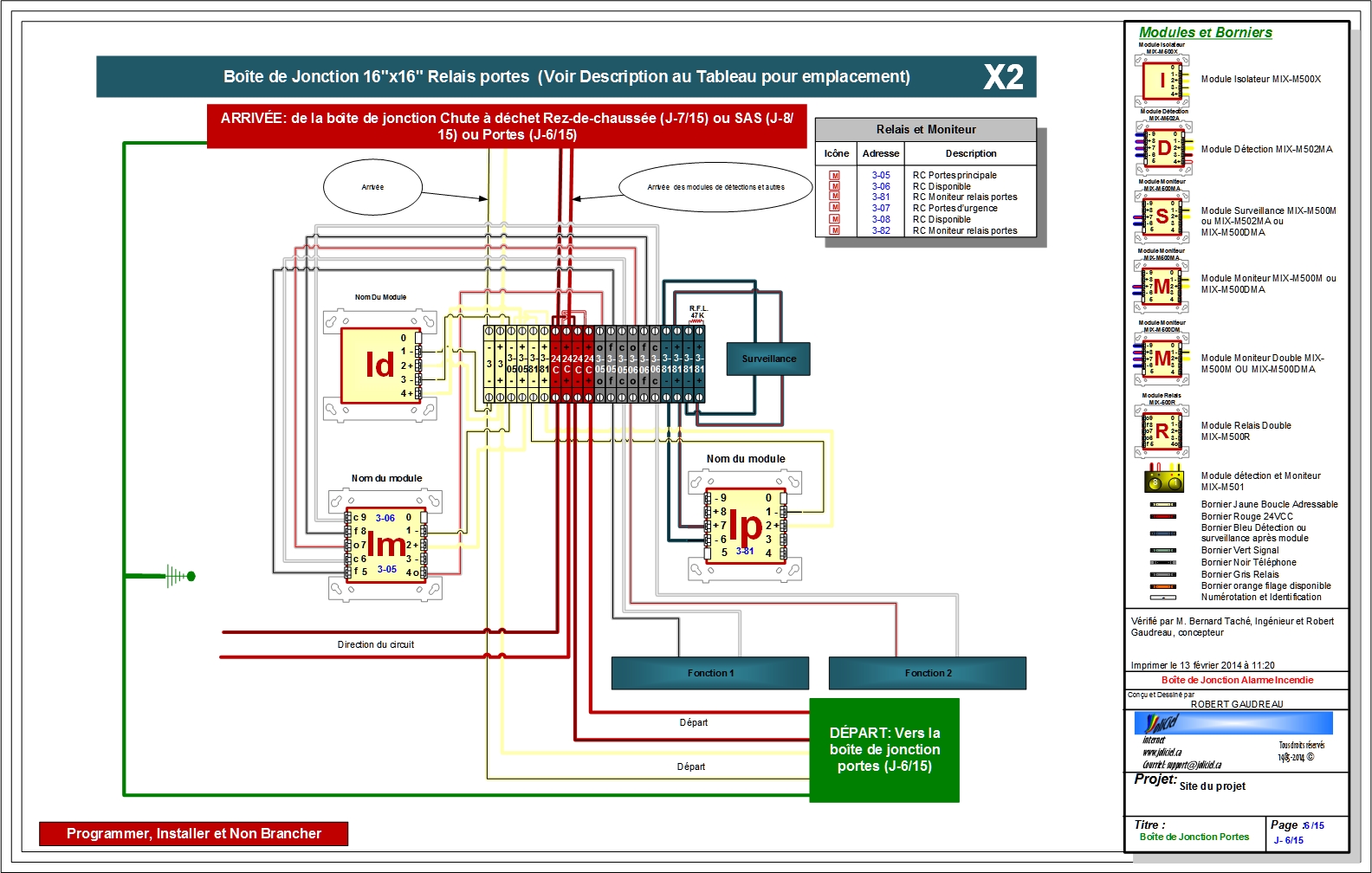The height and width of the screenshot is (873, 1372).
Task: Select the Module Détection 'D' legend icon
Action: (1163, 148)
